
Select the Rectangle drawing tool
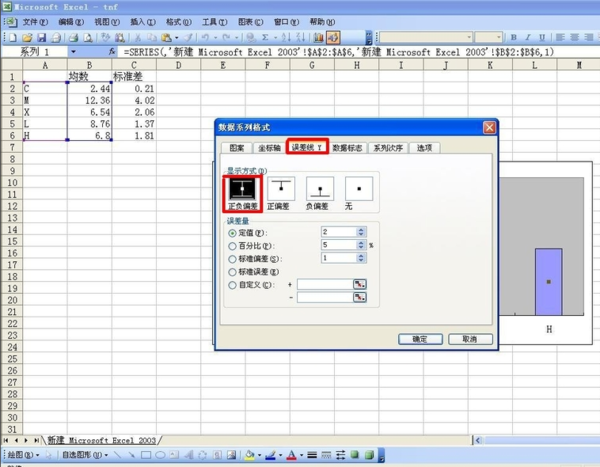pyautogui.click(x=146, y=455)
